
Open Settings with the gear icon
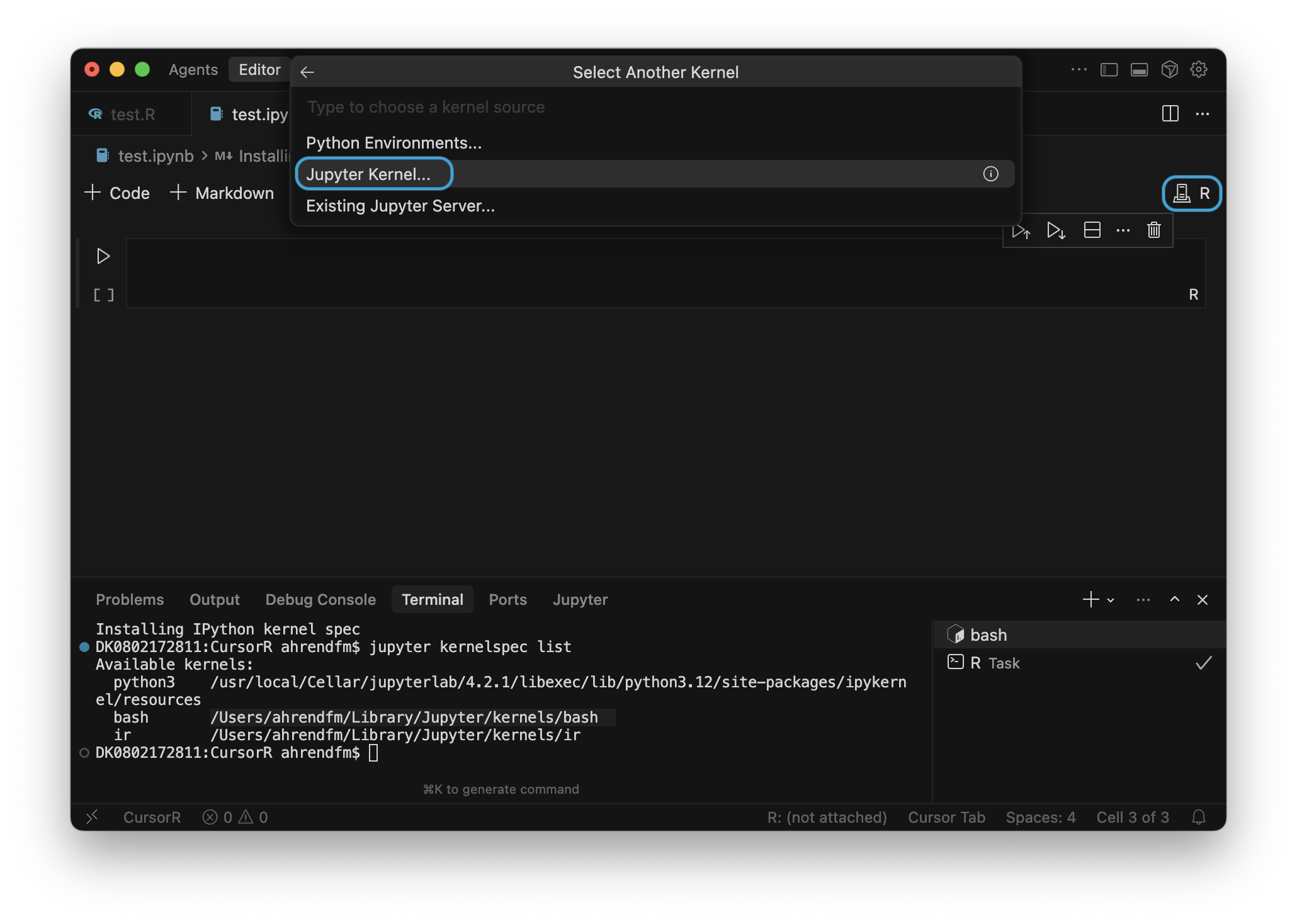(x=1199, y=69)
